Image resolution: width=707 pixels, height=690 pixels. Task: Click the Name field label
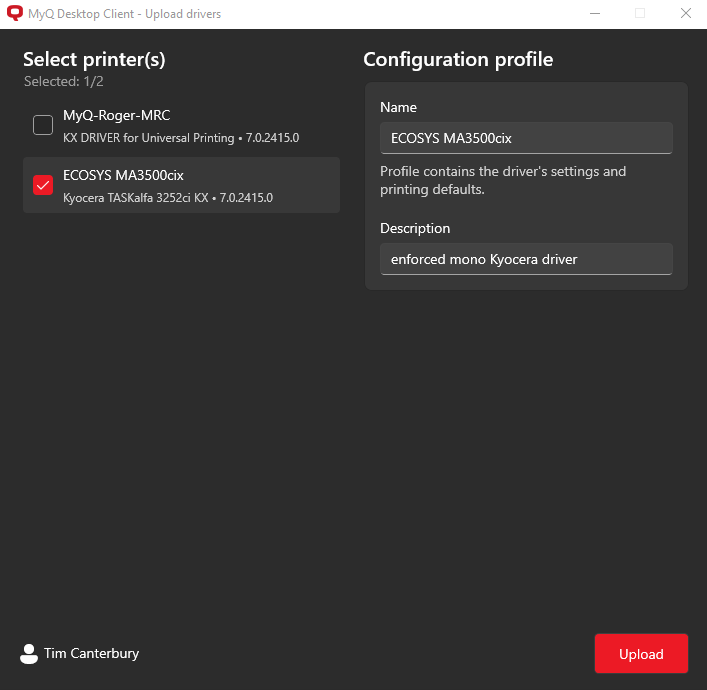(x=398, y=107)
